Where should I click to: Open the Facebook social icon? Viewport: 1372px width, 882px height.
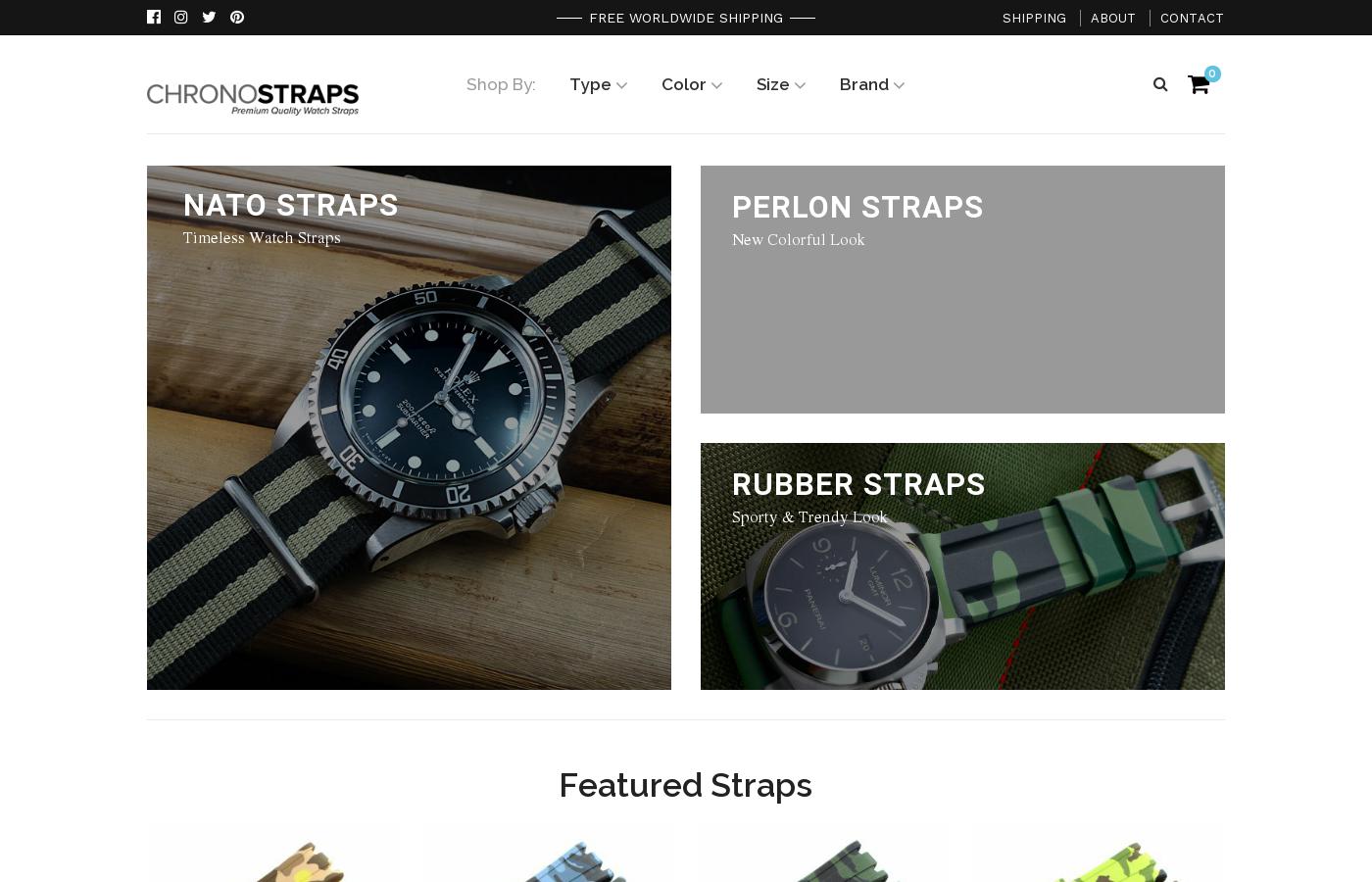coord(154,17)
